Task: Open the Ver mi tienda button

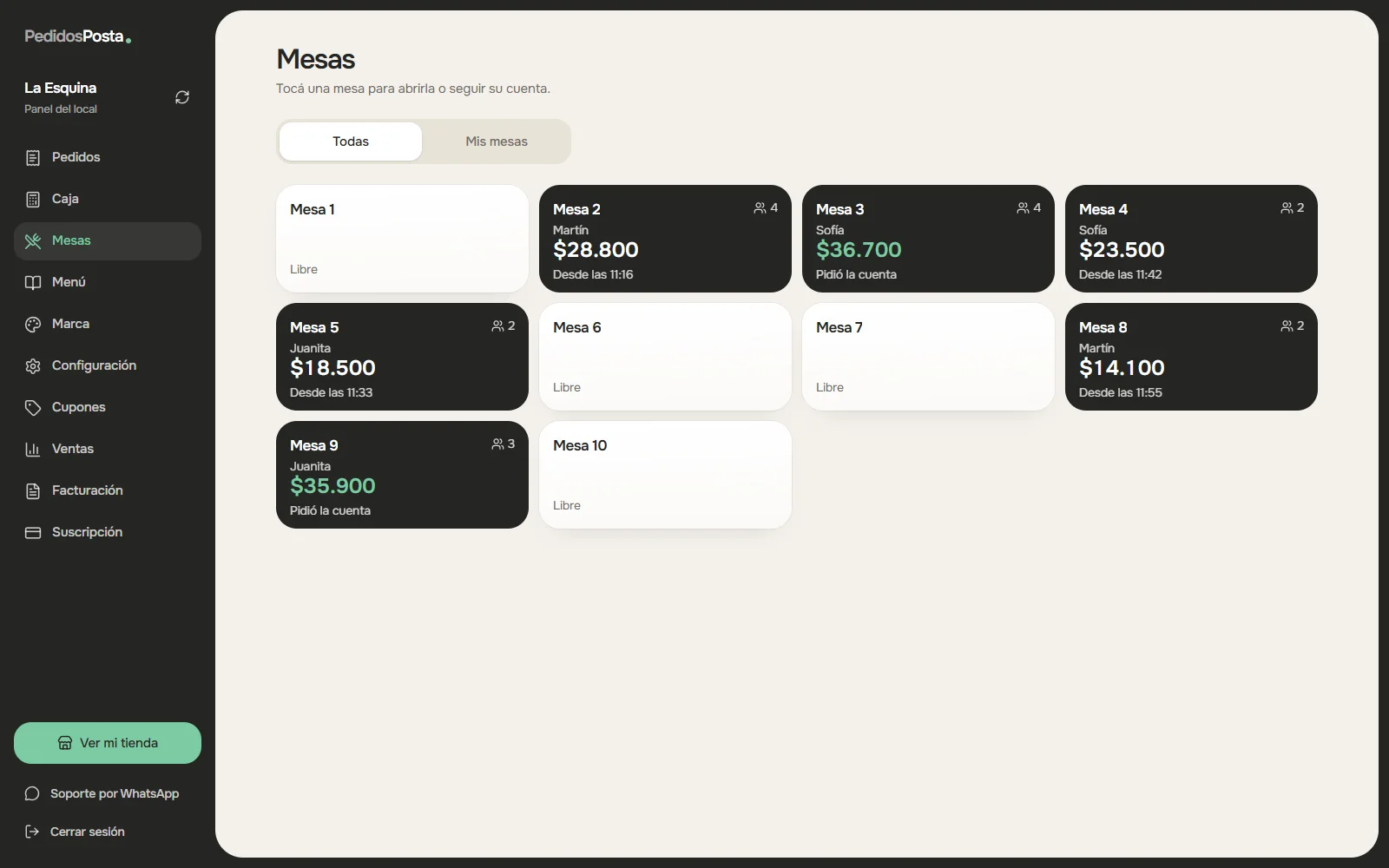Action: pyautogui.click(x=108, y=743)
